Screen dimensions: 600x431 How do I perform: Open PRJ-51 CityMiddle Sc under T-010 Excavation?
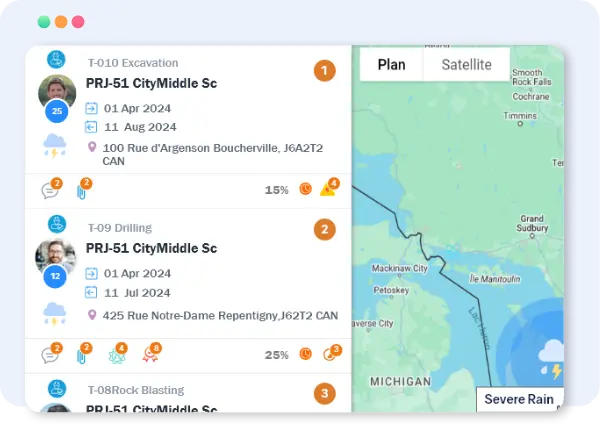[151, 83]
